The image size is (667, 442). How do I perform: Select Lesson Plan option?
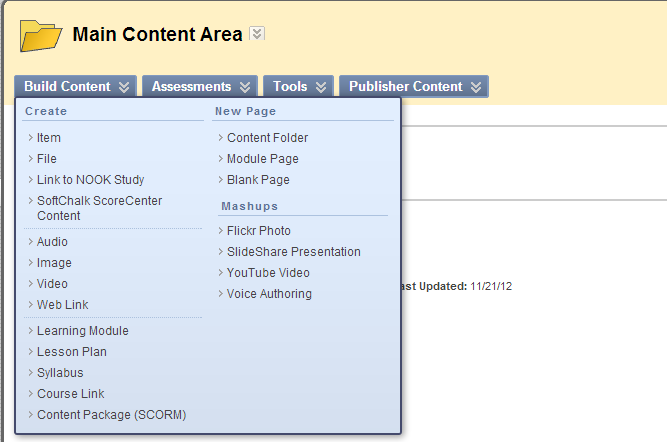tap(71, 352)
